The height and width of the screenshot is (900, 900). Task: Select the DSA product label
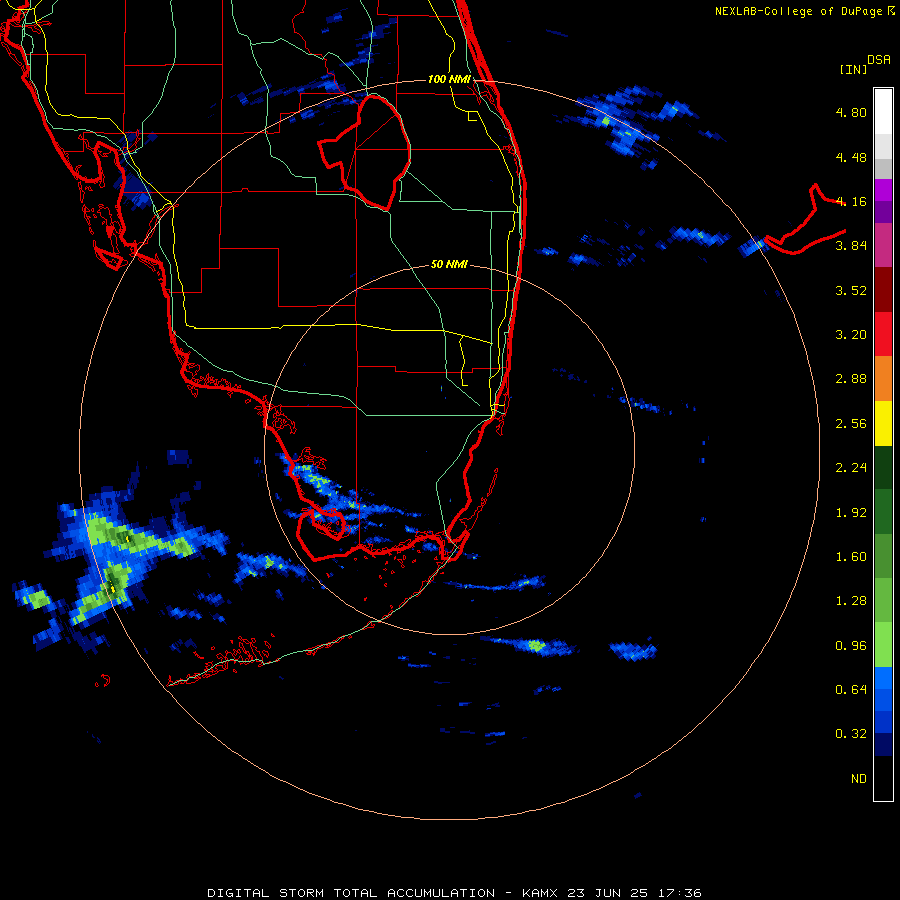(x=879, y=60)
